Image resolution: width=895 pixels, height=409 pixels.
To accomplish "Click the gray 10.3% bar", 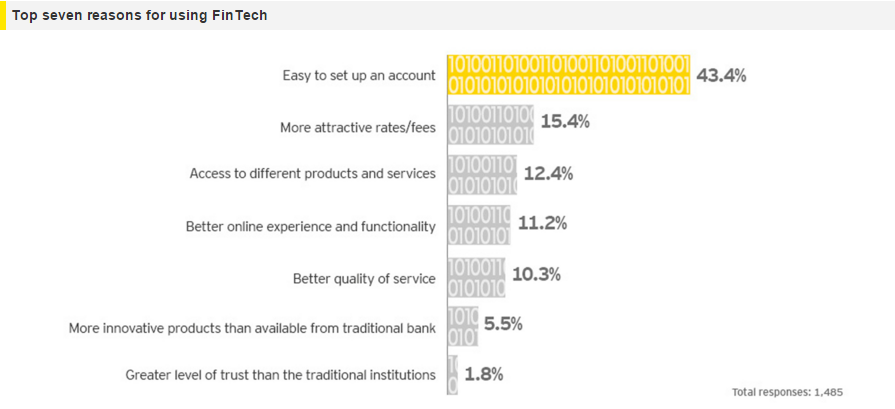I will [476, 278].
